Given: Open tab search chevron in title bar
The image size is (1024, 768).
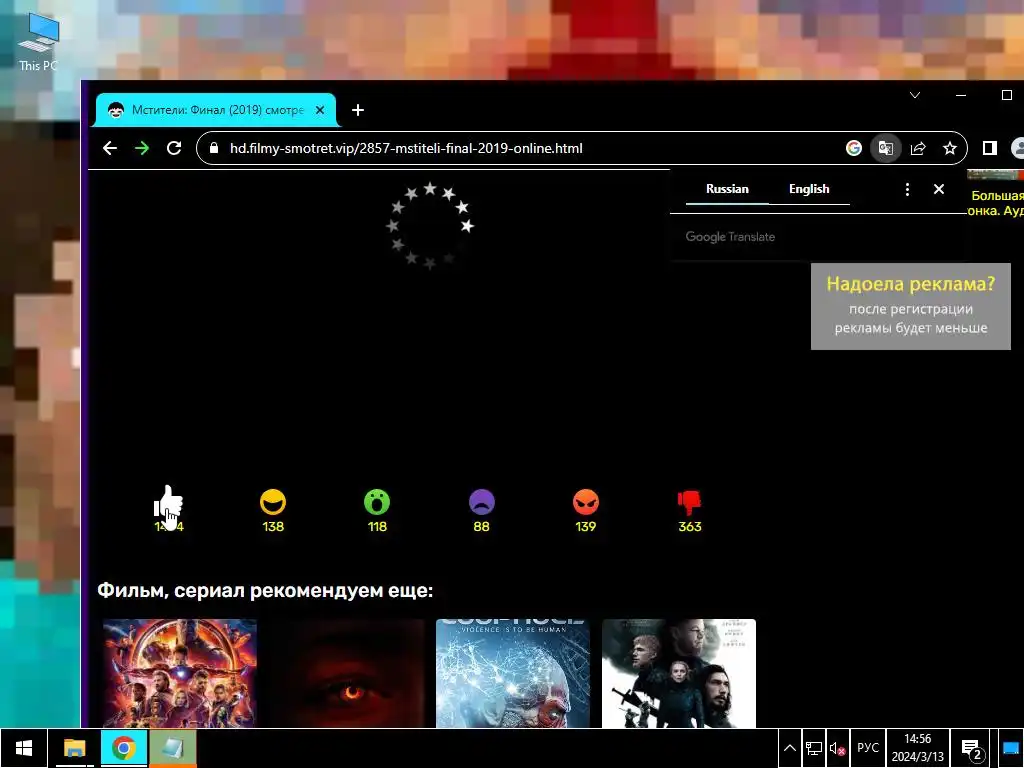Looking at the screenshot, I should [x=915, y=95].
